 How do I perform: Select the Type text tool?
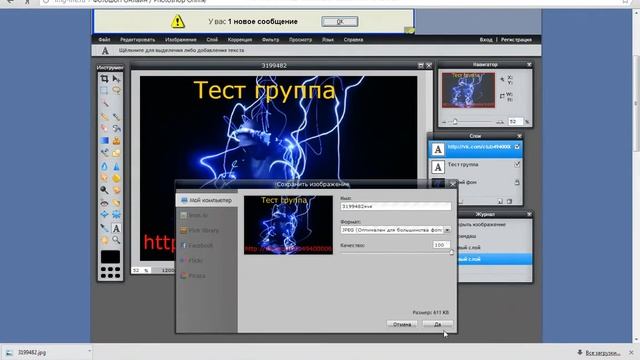[116, 228]
